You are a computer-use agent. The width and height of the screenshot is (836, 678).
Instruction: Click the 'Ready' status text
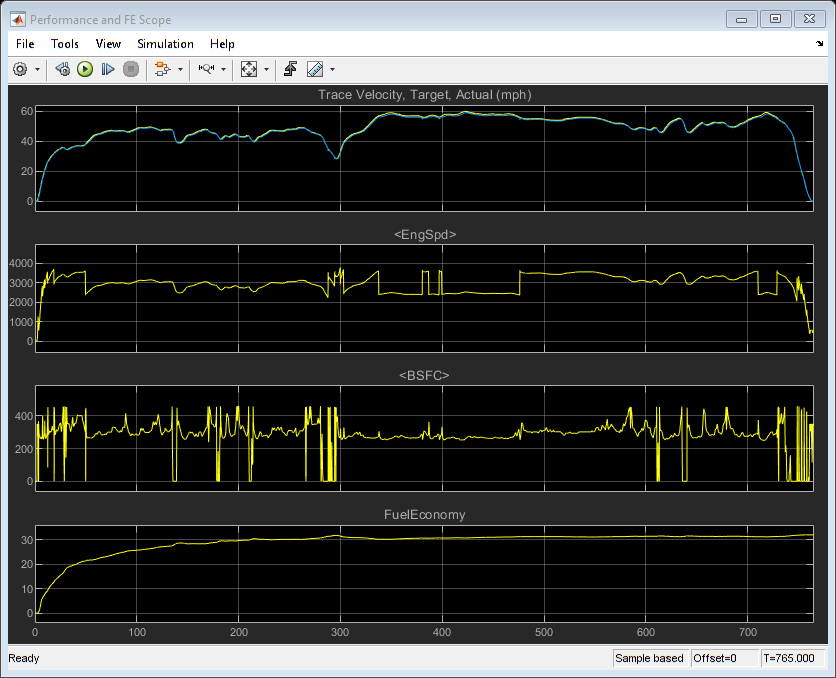tap(23, 658)
